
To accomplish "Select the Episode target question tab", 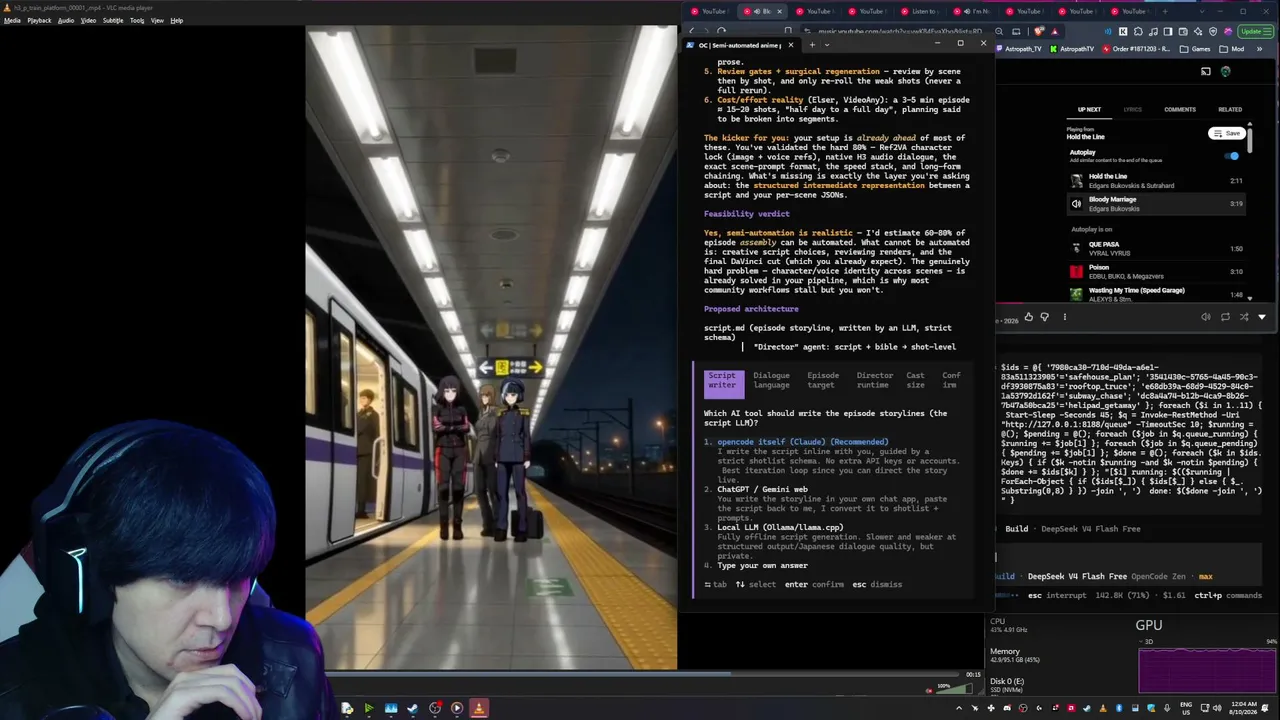I will [x=823, y=380].
